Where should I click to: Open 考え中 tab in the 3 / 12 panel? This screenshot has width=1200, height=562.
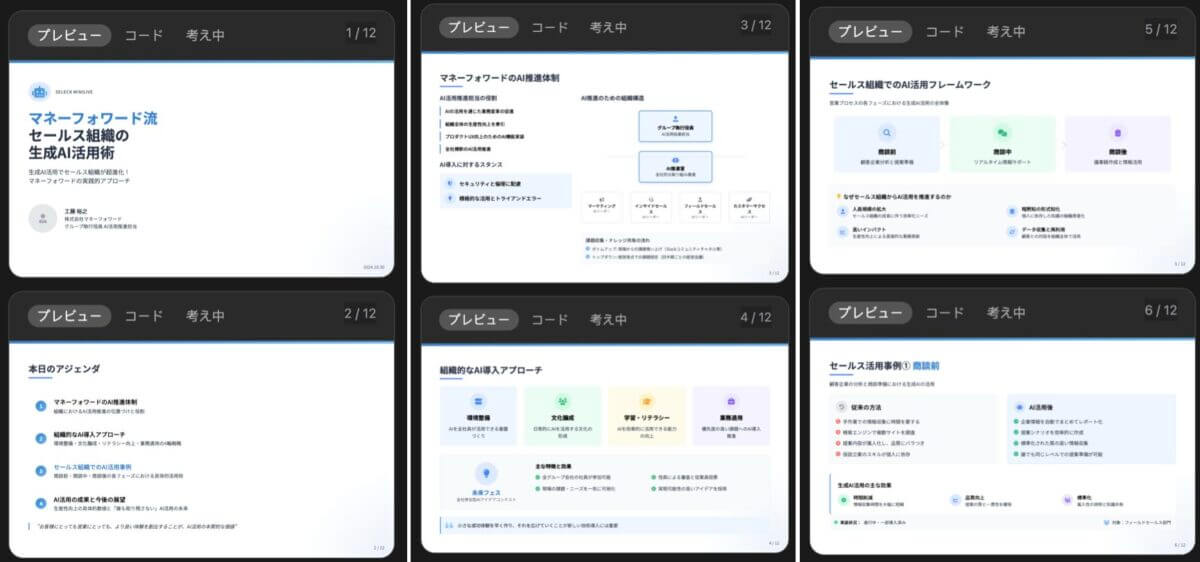[x=608, y=27]
